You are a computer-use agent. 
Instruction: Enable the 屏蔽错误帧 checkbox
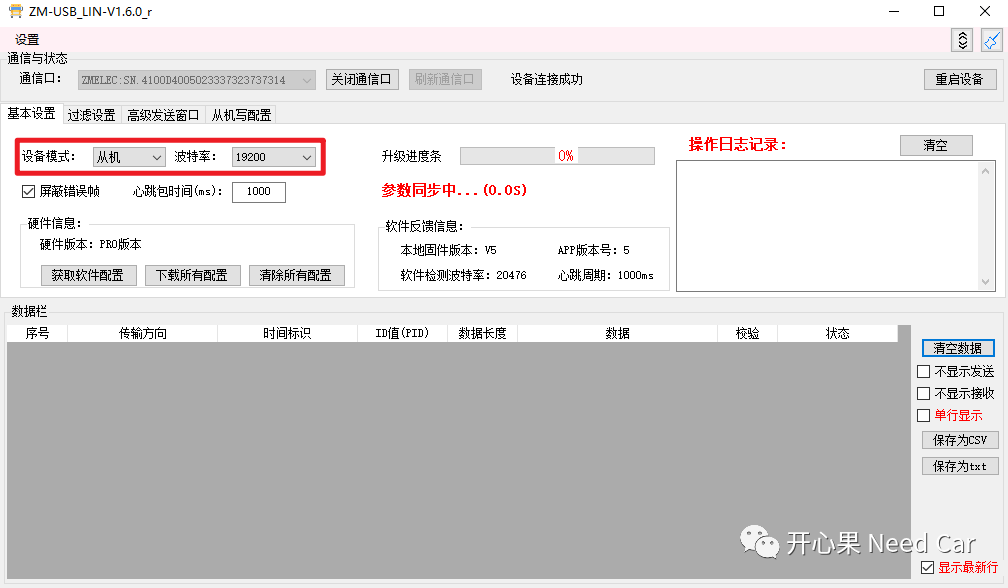tap(27, 191)
